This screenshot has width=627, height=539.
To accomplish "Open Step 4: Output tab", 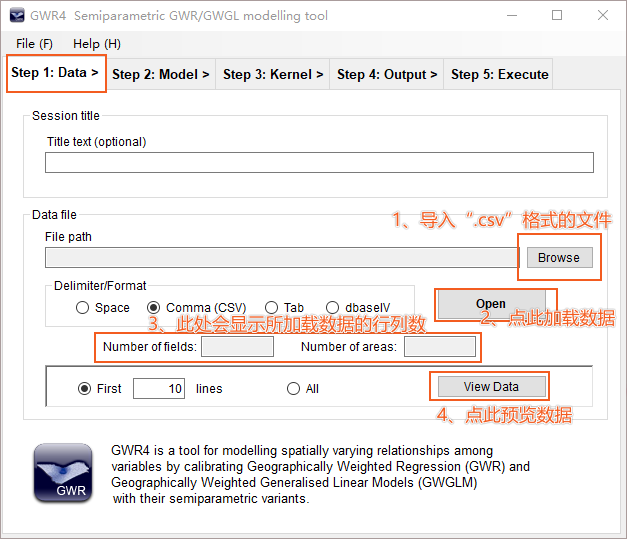I will (387, 74).
